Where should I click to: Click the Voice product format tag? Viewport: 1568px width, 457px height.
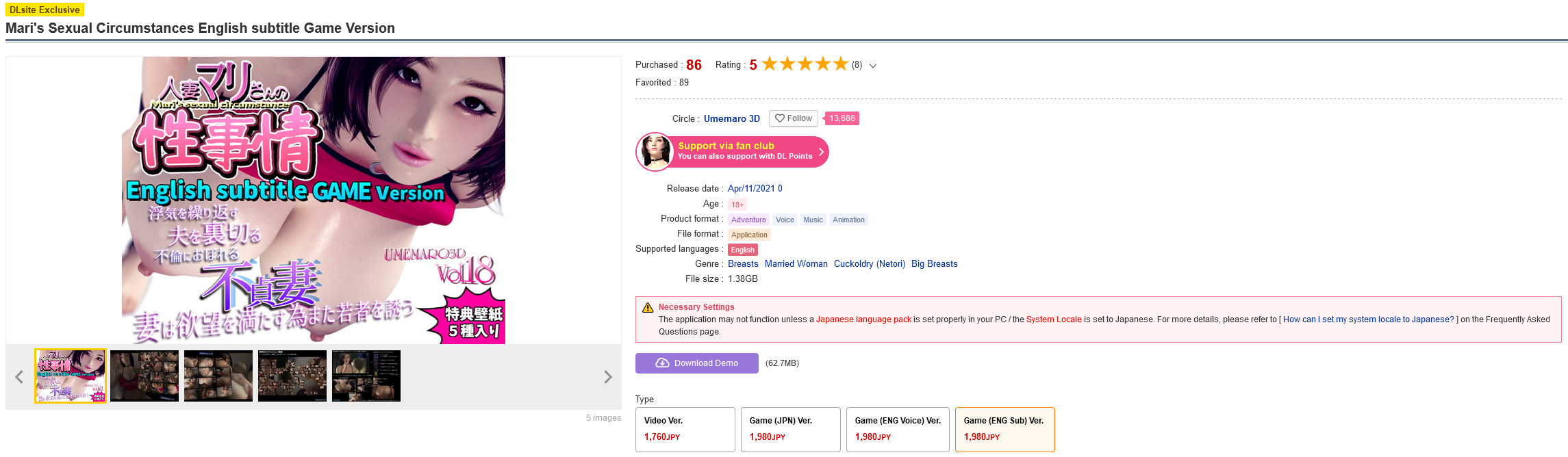point(785,220)
